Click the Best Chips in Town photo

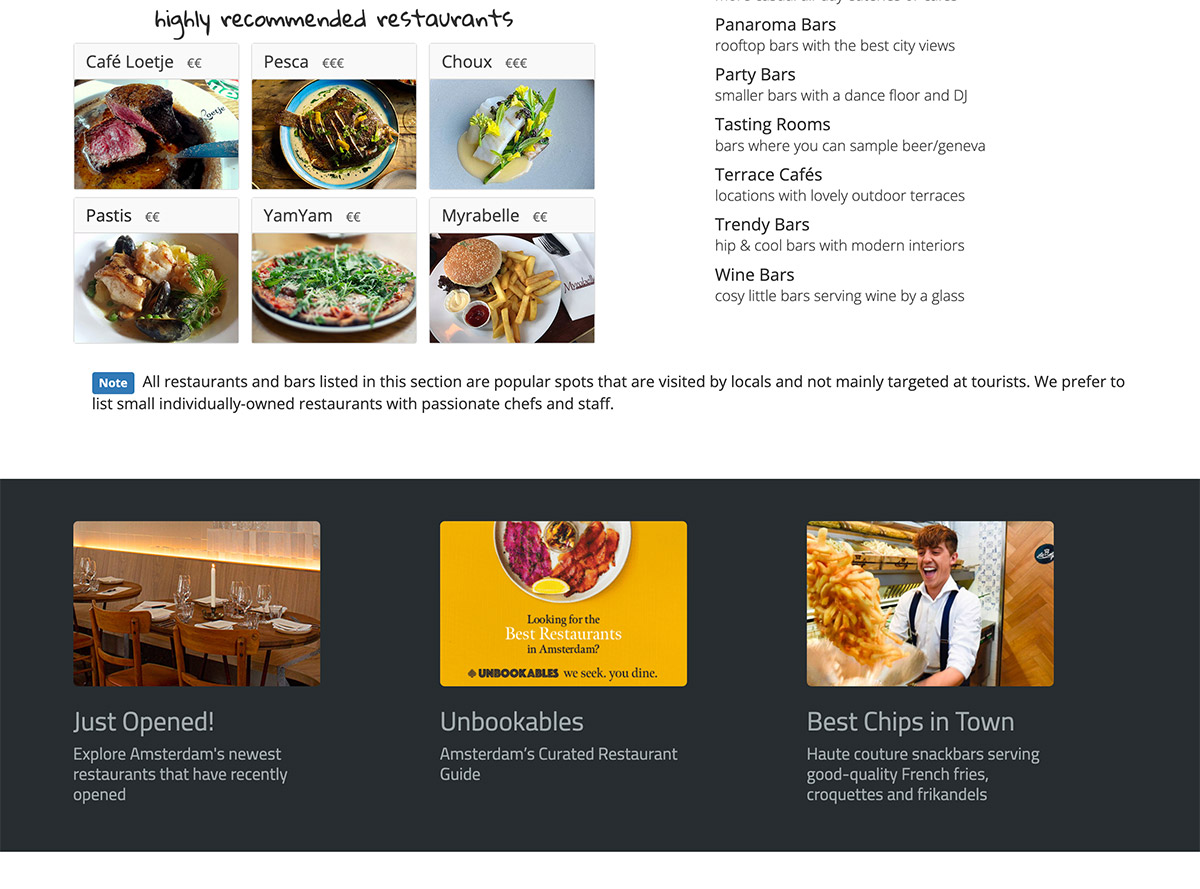[930, 604]
